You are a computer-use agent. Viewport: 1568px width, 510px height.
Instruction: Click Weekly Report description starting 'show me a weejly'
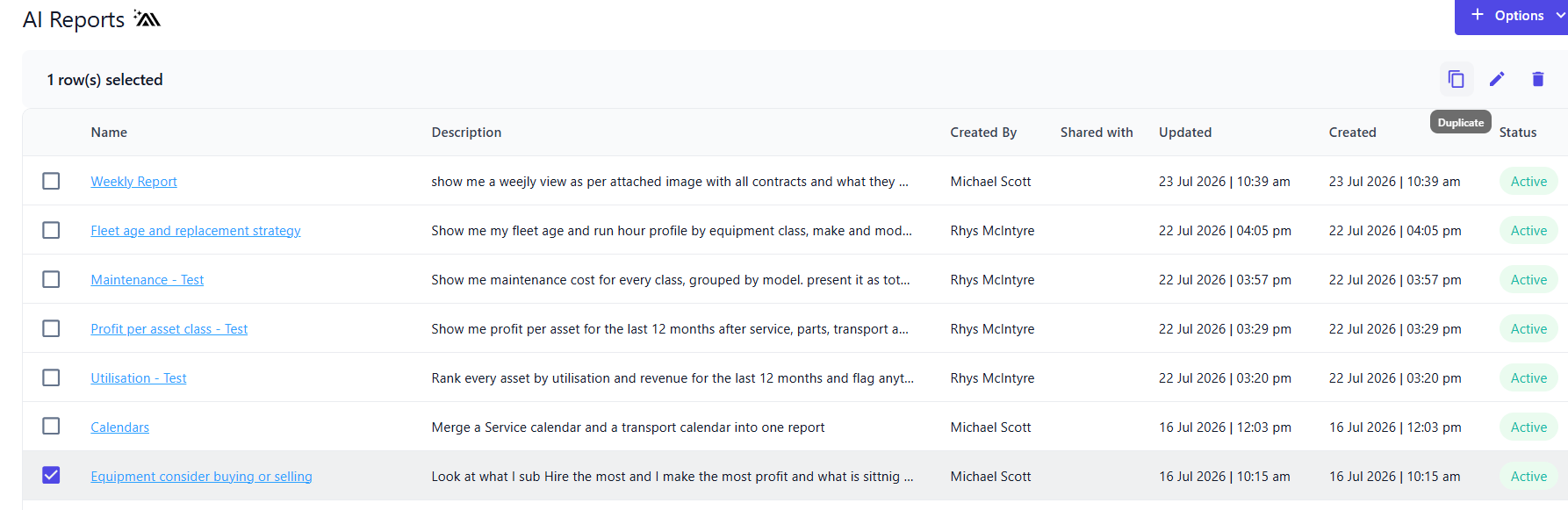click(670, 182)
